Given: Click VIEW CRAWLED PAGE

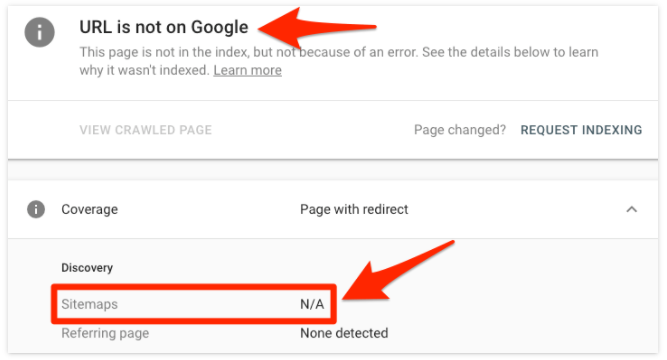Looking at the screenshot, I should (145, 130).
